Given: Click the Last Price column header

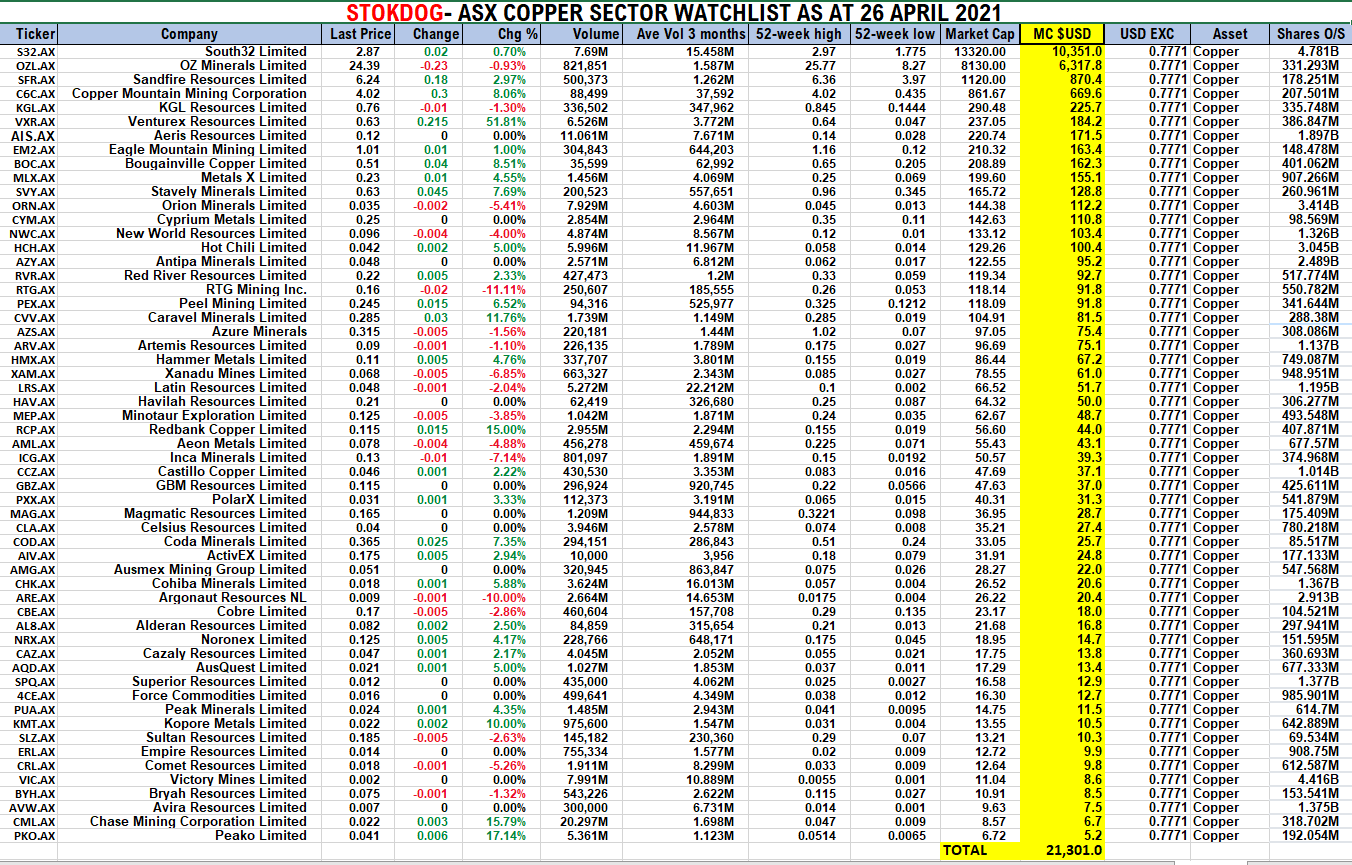Looking at the screenshot, I should click(x=361, y=34).
